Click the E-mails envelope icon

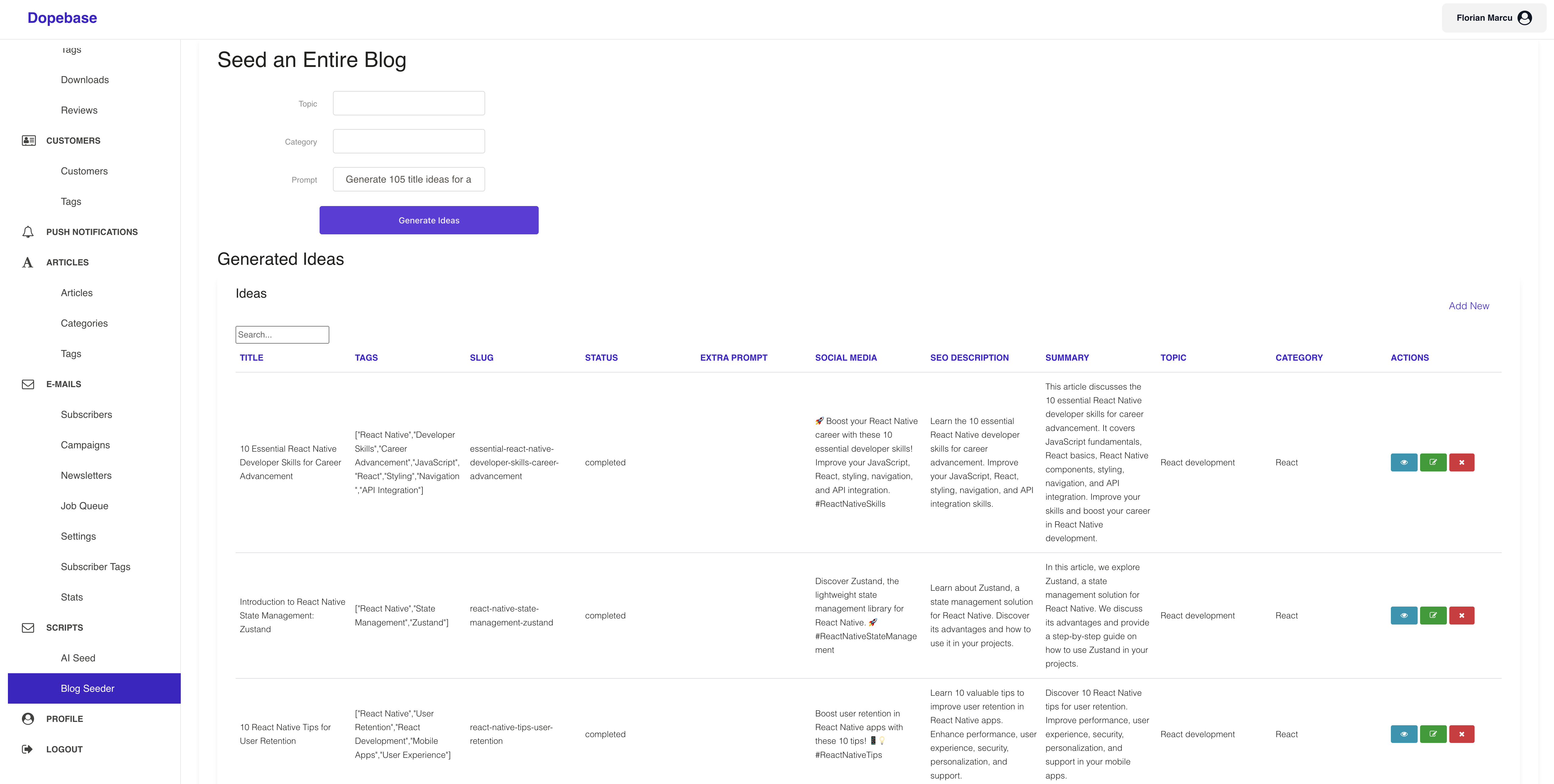[28, 383]
